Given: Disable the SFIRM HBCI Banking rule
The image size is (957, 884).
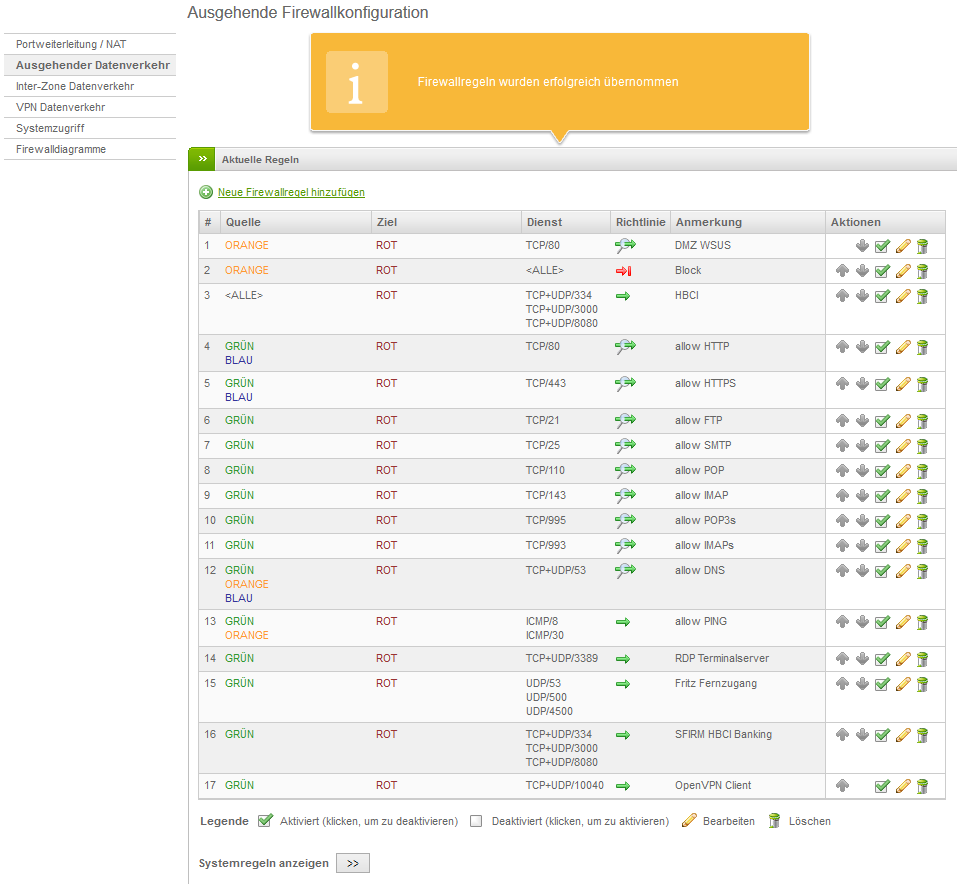Looking at the screenshot, I should point(882,735).
